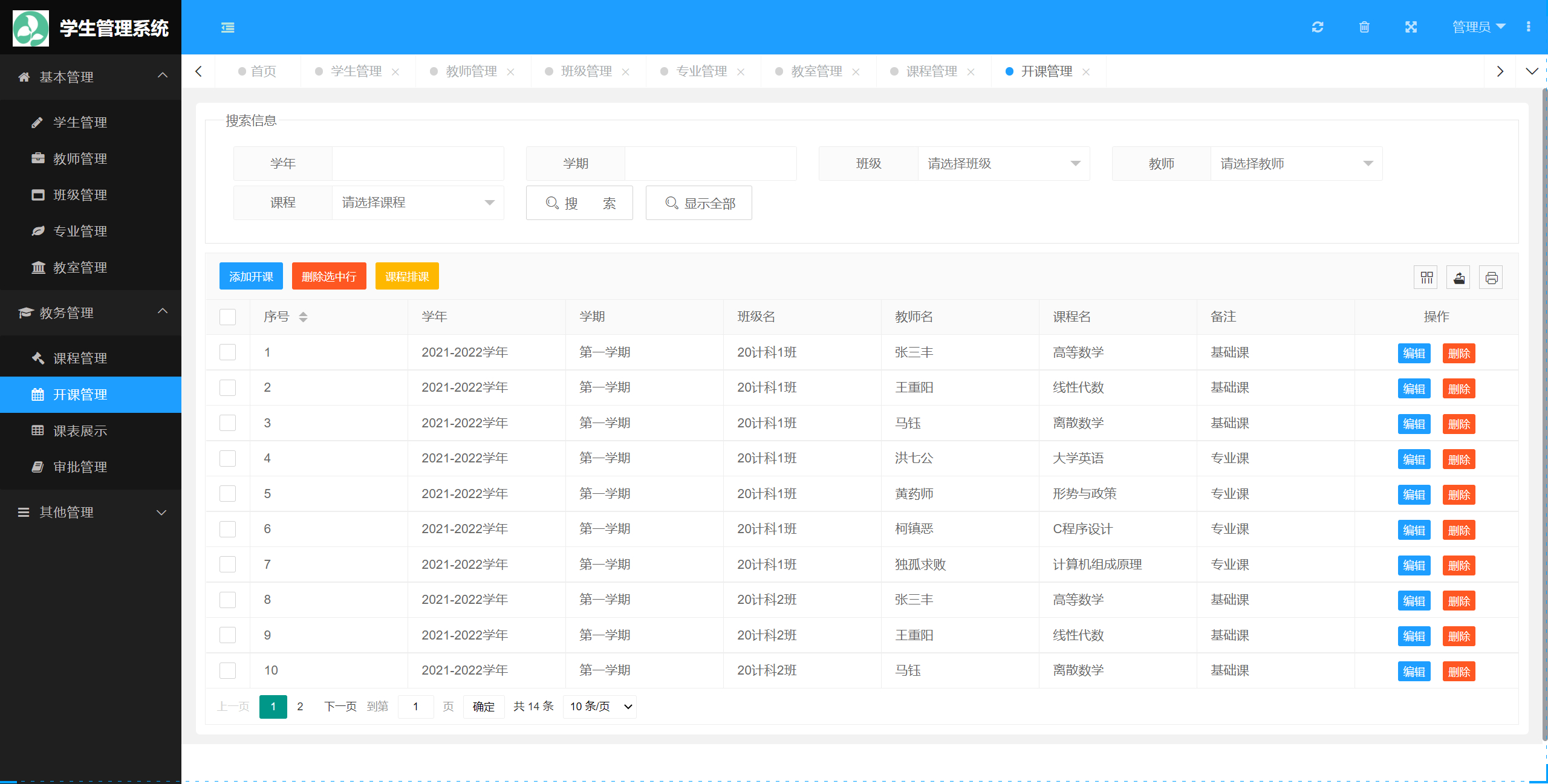Open the 请选择班级 dropdown
This screenshot has height=784, width=1548.
(1004, 164)
